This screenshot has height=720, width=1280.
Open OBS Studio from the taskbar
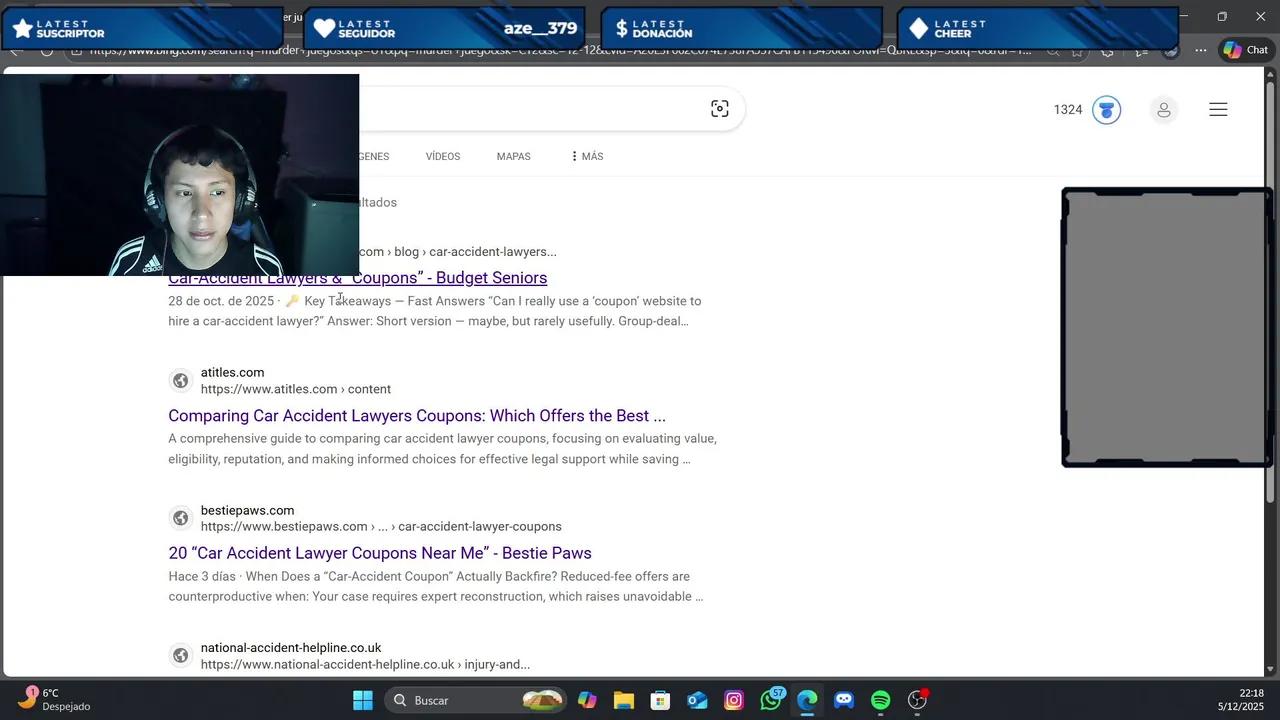pos(918,700)
